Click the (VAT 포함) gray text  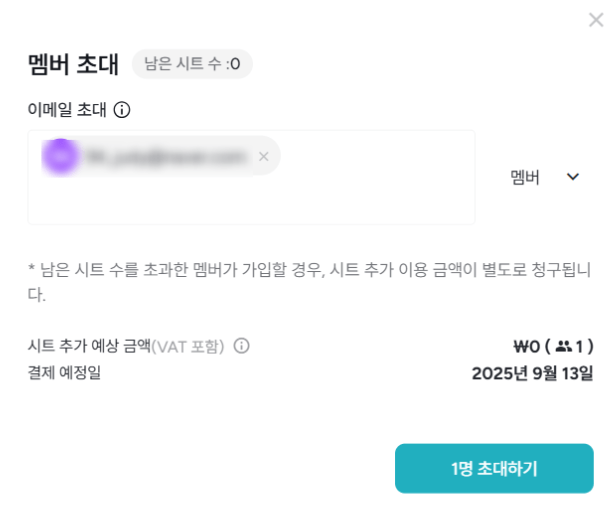[188, 346]
